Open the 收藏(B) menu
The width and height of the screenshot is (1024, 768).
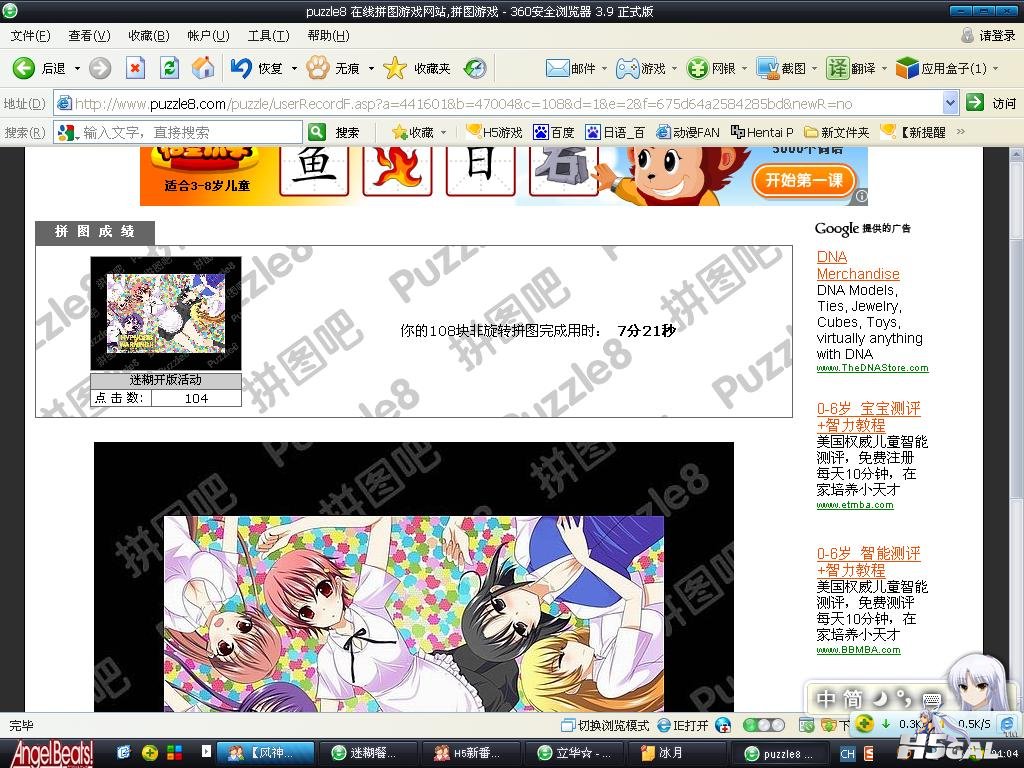tap(149, 35)
